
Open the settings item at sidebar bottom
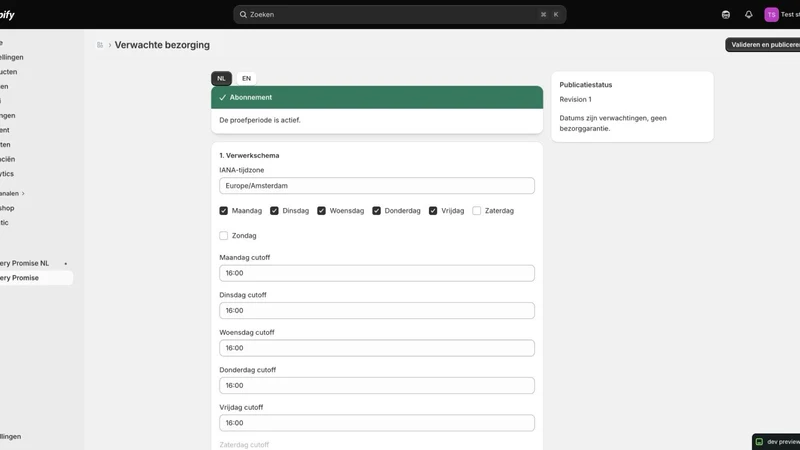13,437
